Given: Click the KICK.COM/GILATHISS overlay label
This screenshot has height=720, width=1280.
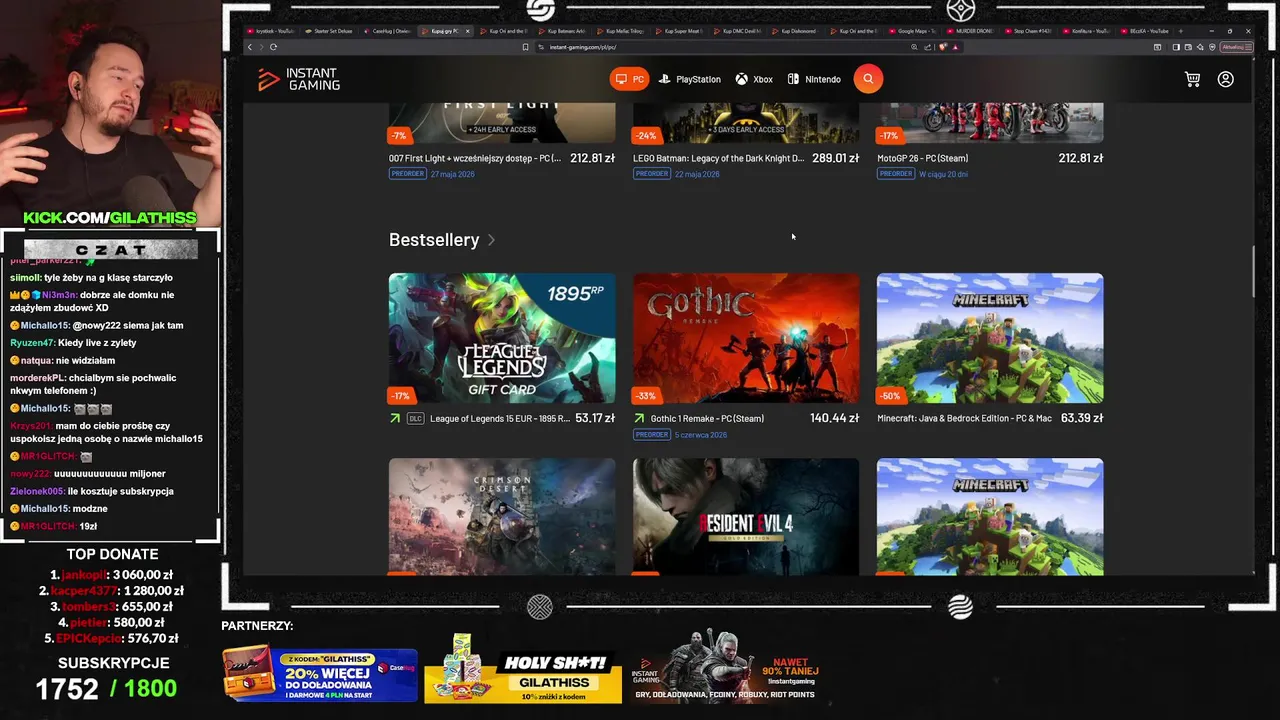Looking at the screenshot, I should tap(110, 218).
